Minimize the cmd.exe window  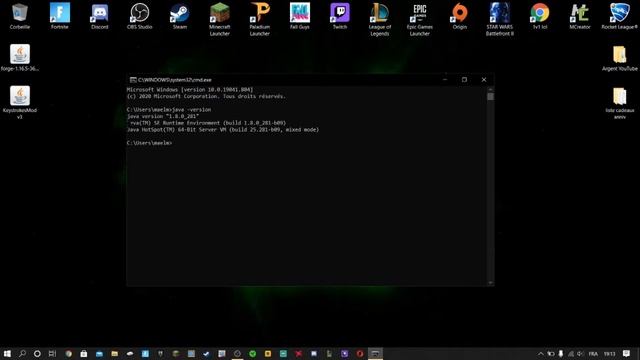[445, 80]
